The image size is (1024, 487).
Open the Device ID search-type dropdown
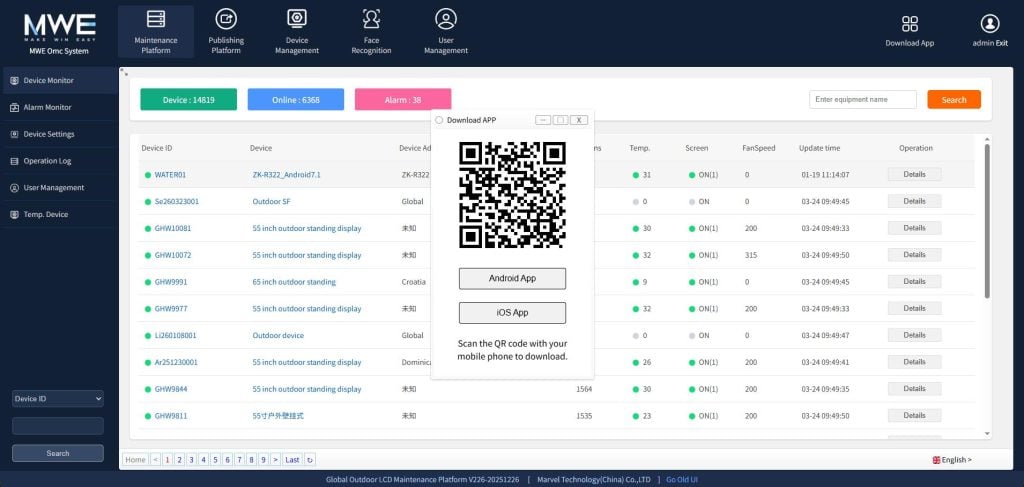click(x=58, y=398)
